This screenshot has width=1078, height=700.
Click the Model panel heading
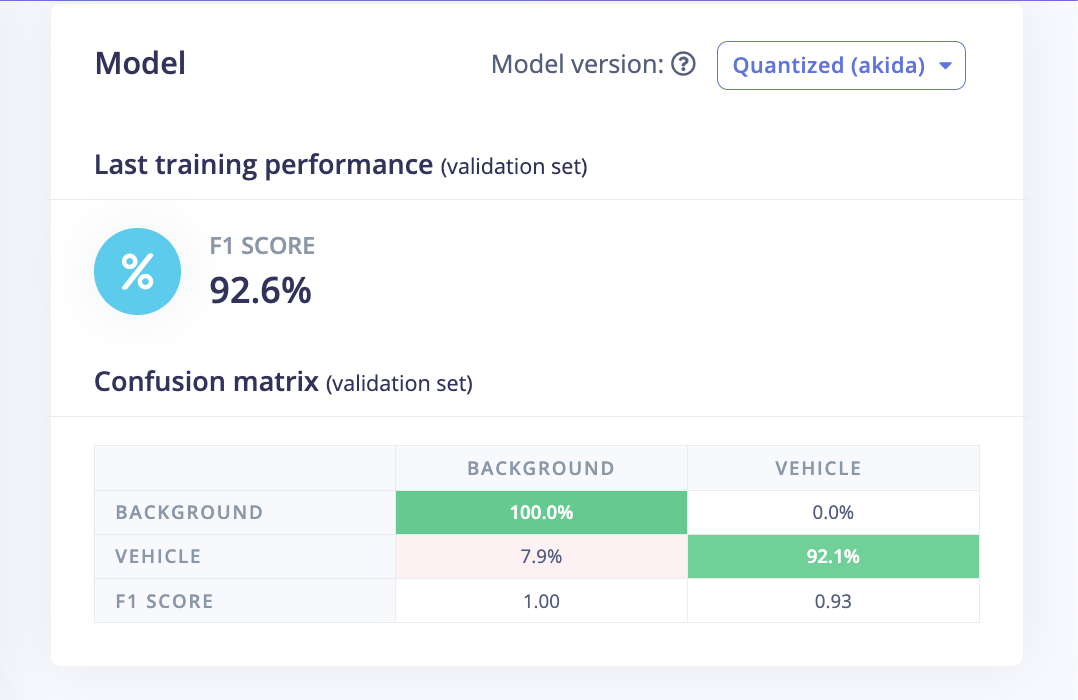[140, 64]
